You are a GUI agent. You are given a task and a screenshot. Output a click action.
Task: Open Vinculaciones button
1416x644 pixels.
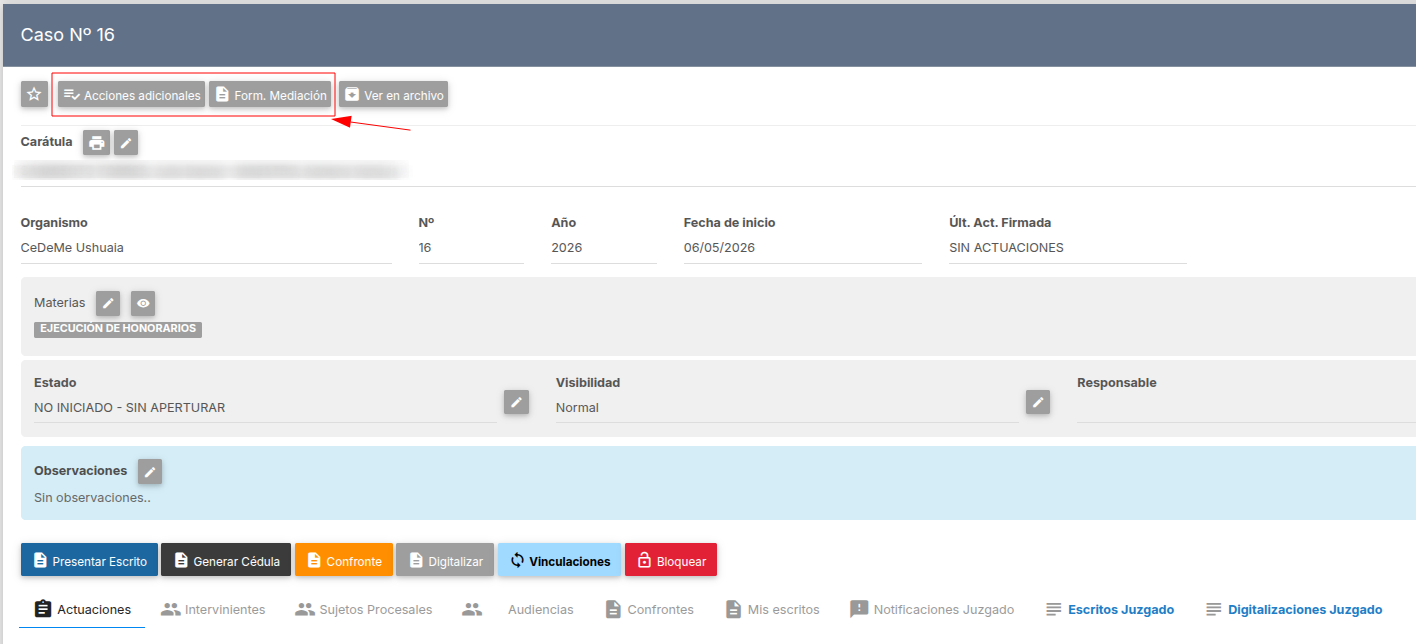coord(559,560)
